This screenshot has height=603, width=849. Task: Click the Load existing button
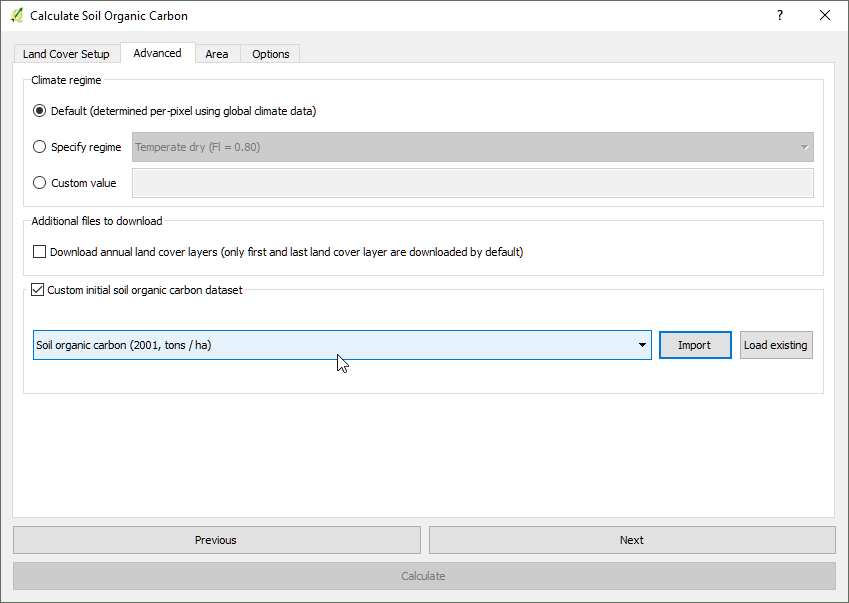(x=775, y=344)
